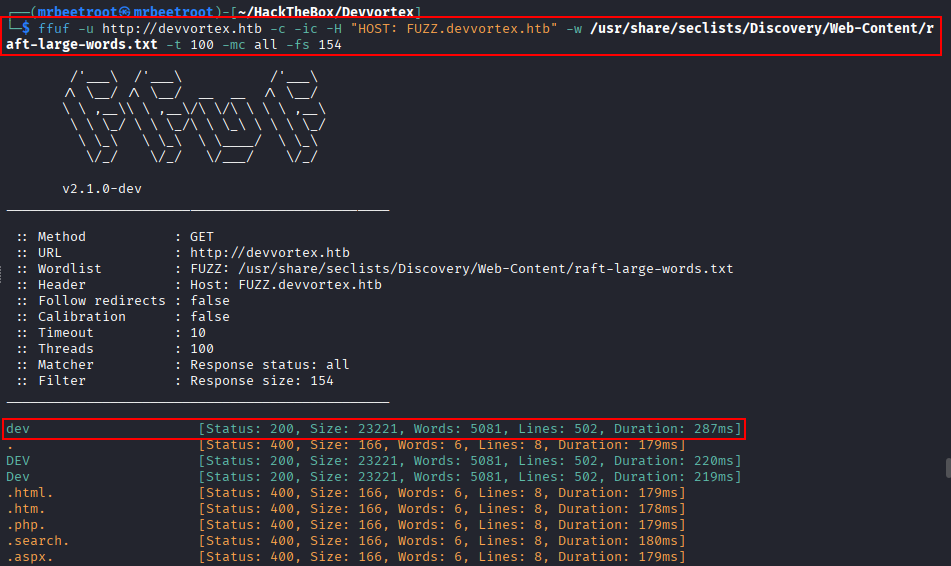Image resolution: width=951 pixels, height=566 pixels.
Task: Click the "GET" method value
Action: (202, 237)
